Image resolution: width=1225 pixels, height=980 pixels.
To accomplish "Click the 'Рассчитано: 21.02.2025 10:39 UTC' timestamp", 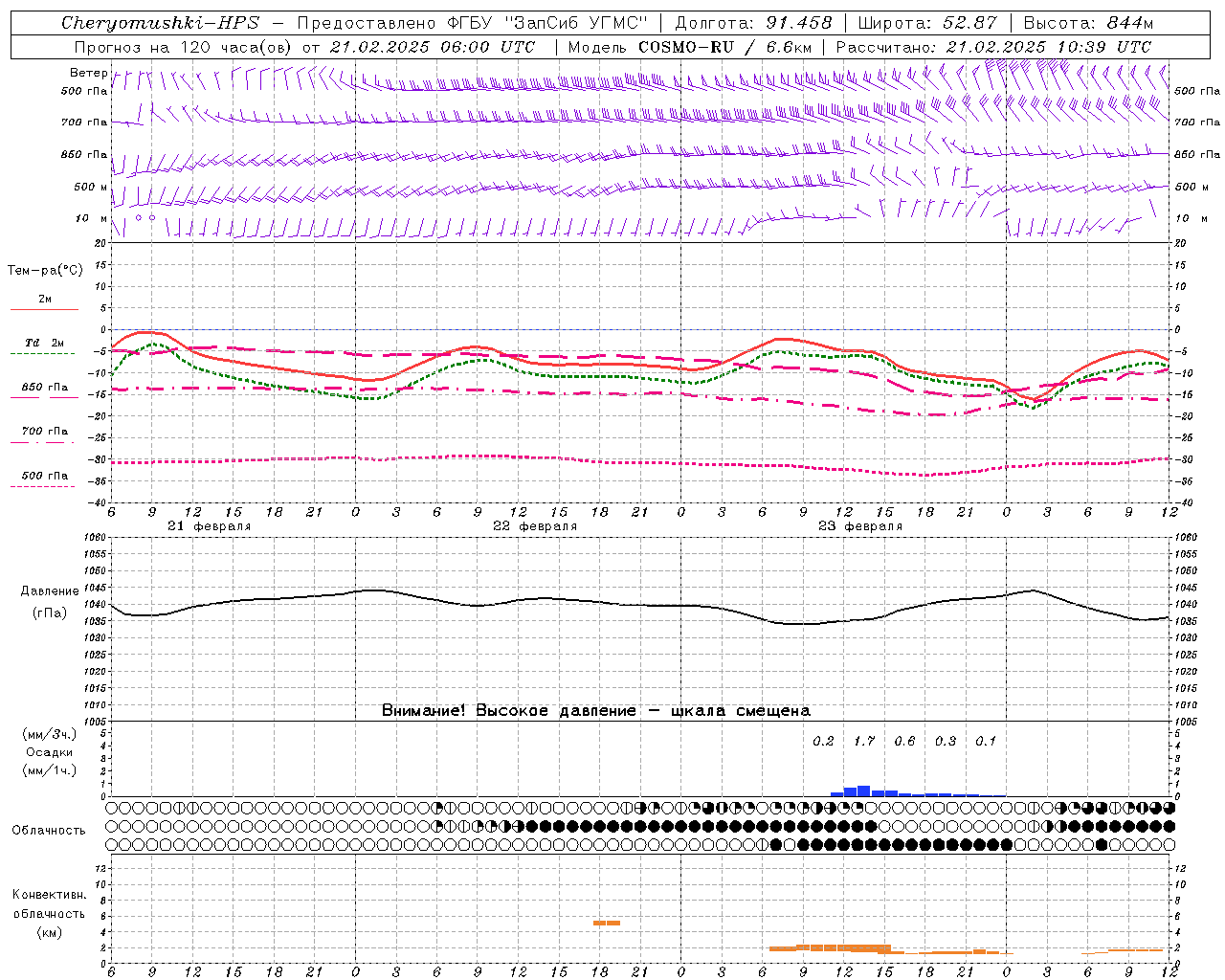I will [x=993, y=47].
